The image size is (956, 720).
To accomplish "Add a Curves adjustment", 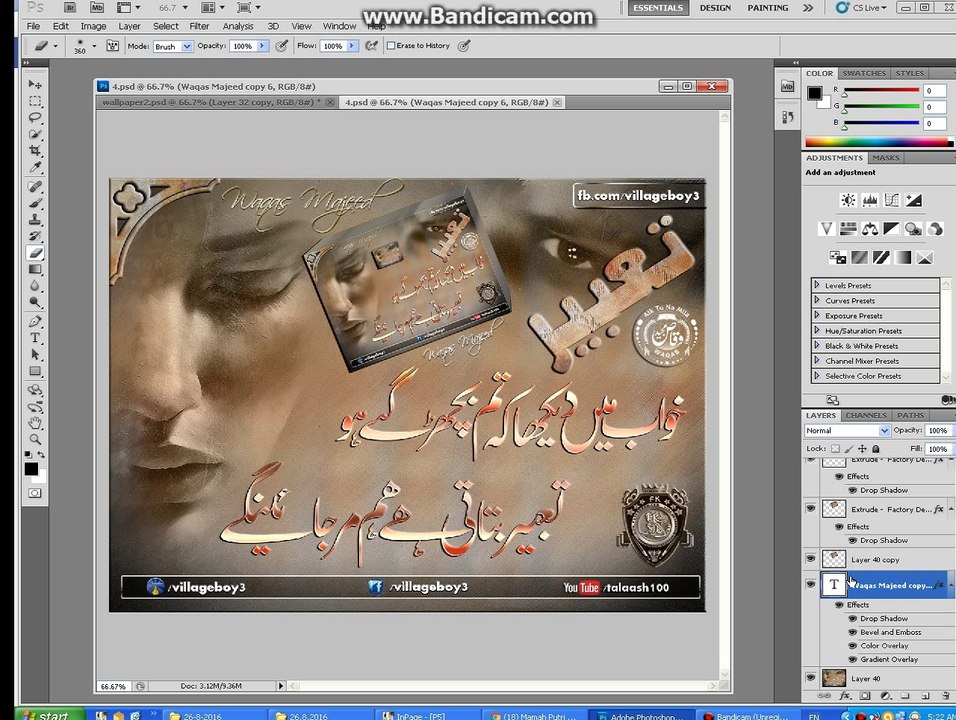I will [x=891, y=200].
